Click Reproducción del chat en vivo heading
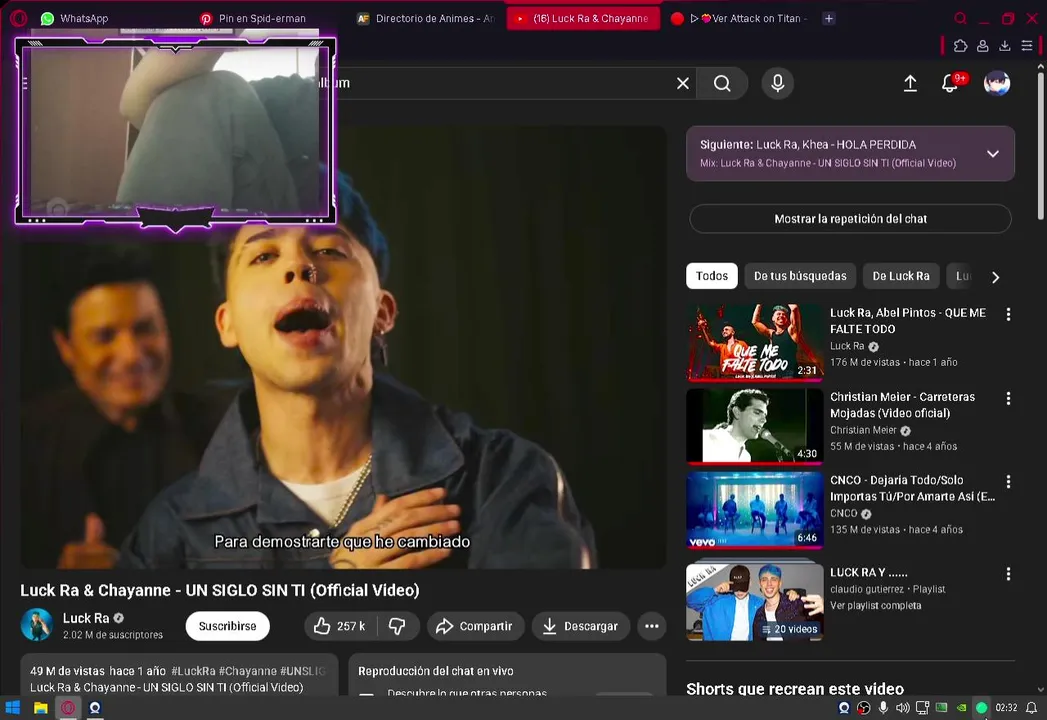 (435, 671)
